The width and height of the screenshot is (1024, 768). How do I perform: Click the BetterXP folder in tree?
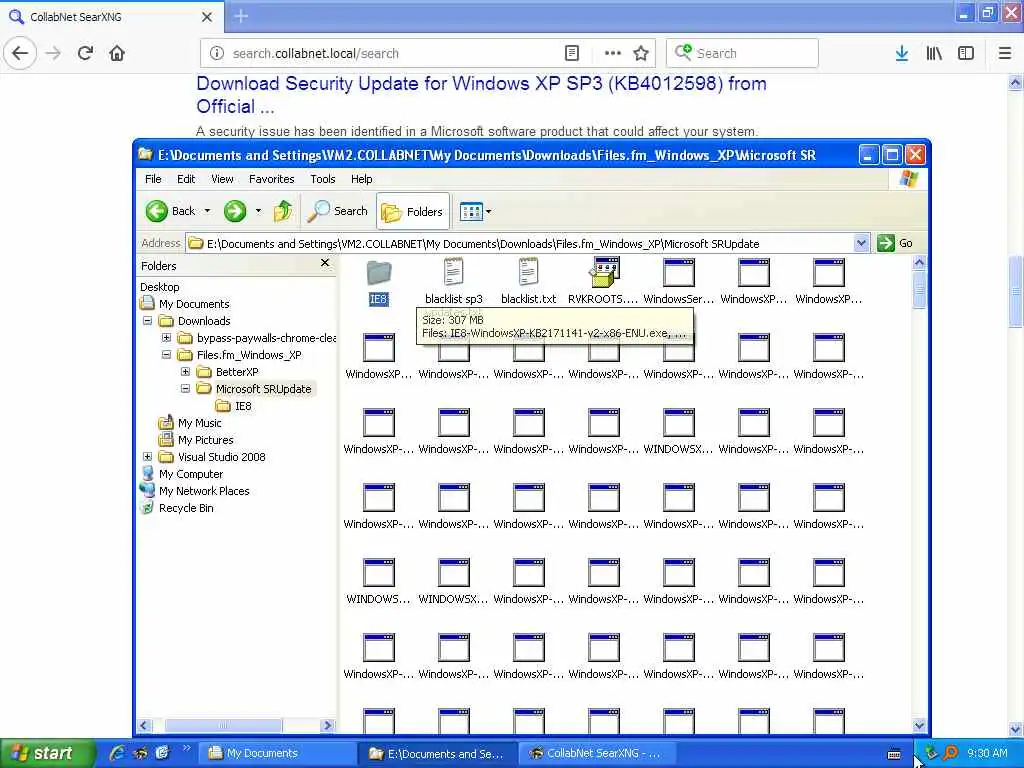[236, 372]
